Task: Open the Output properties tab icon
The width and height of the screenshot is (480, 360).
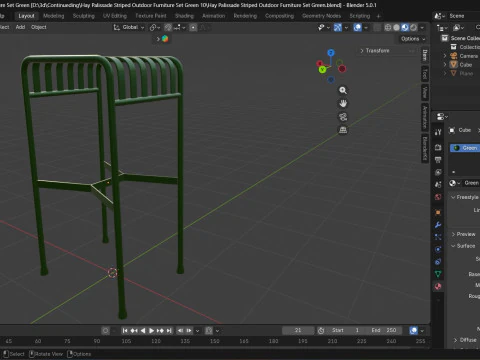Action: [438, 160]
